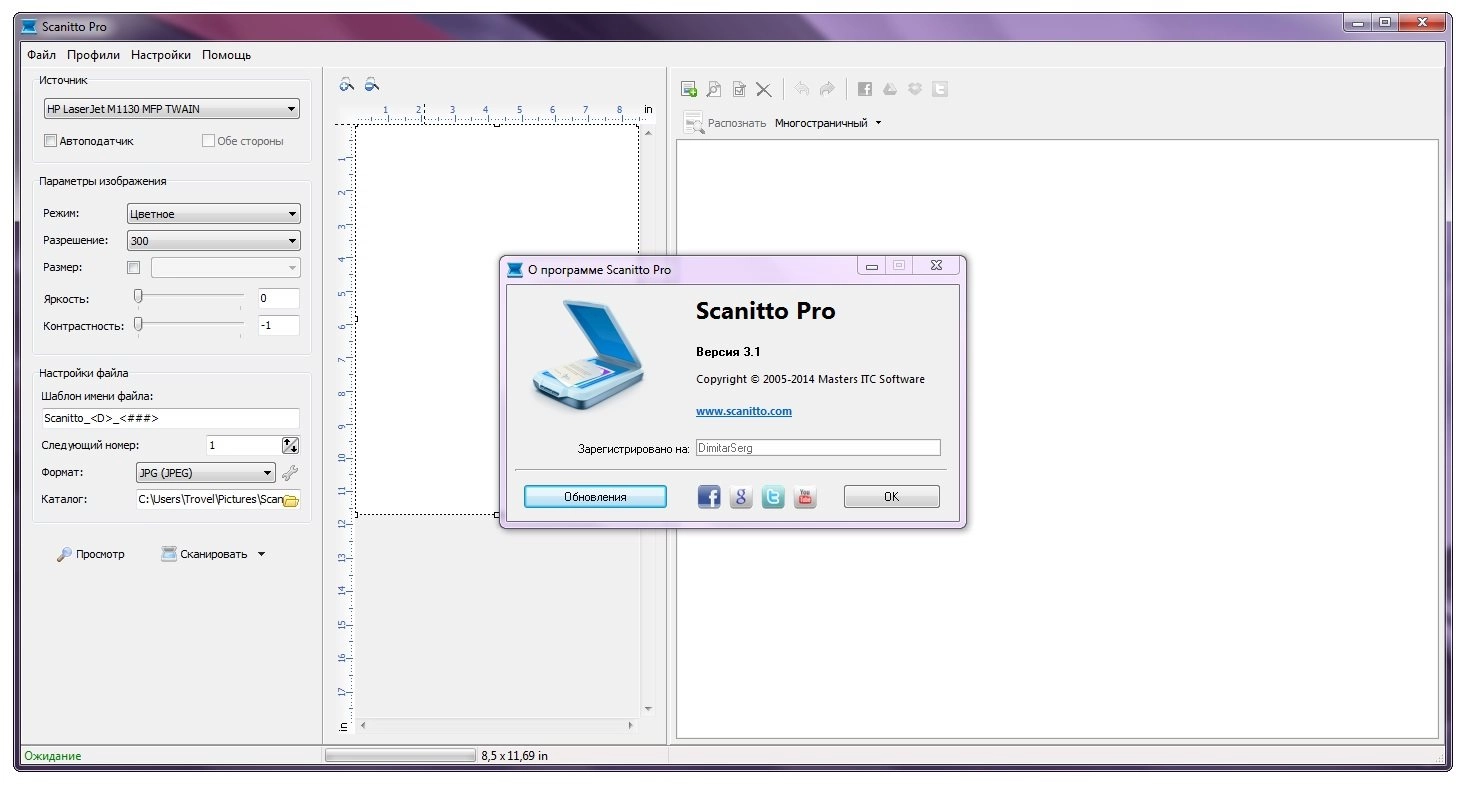Screen dimensions: 1470x791
Task: Share to Twitter from the main toolbar
Action: (x=939, y=89)
